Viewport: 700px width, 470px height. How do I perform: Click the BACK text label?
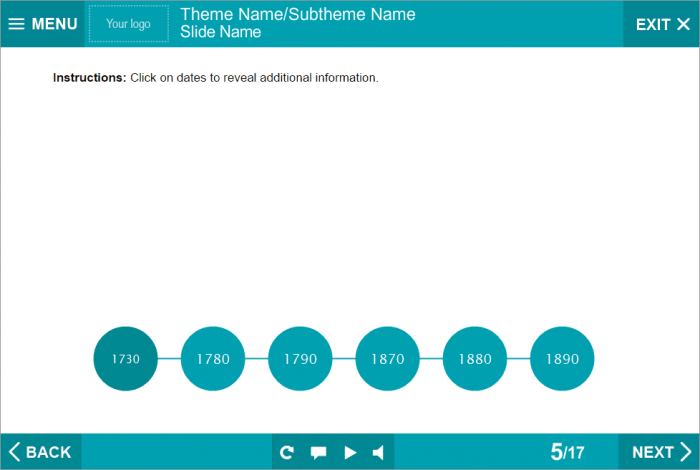(48, 452)
